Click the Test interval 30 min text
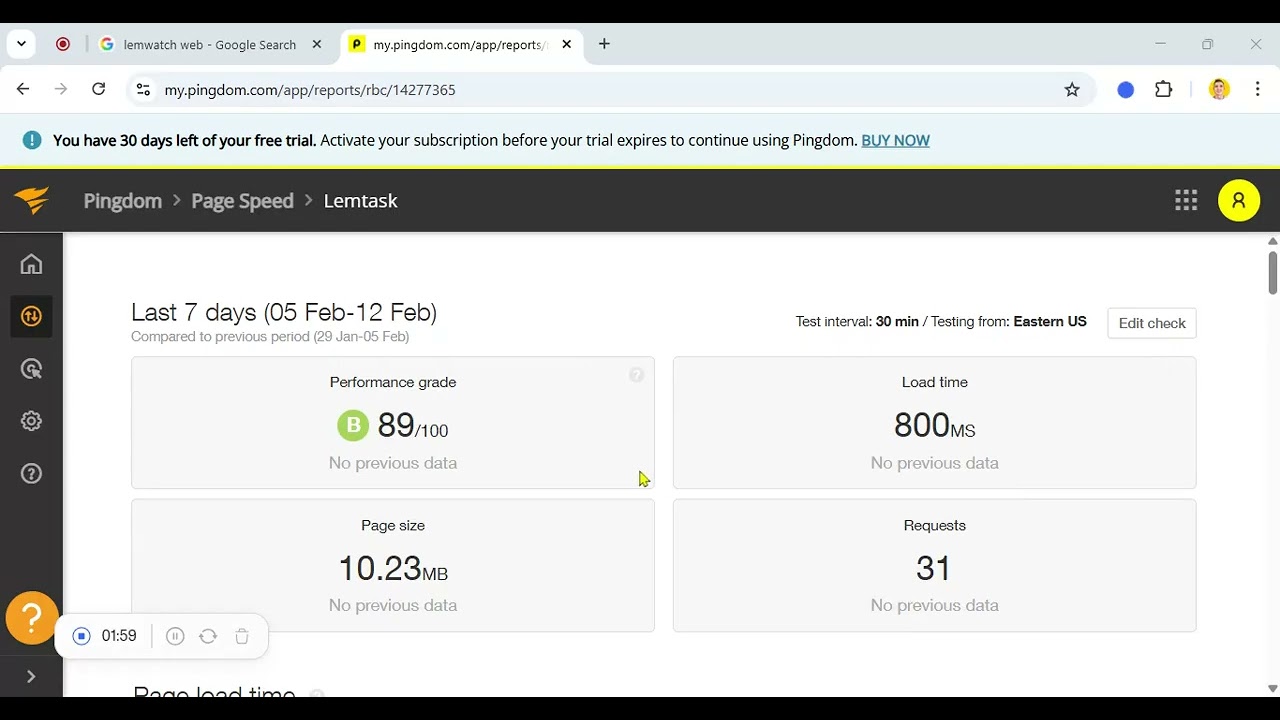This screenshot has height=720, width=1280. point(857,322)
